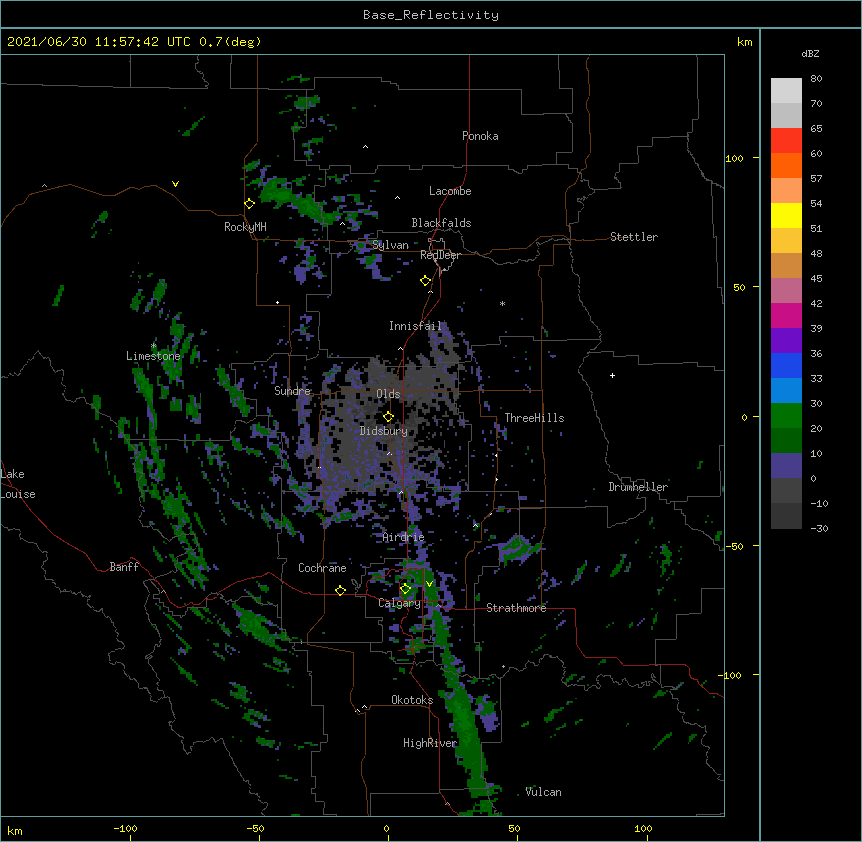The width and height of the screenshot is (862, 842).
Task: Choose the dark green 10-20 dBZ swatch
Action: 786,440
